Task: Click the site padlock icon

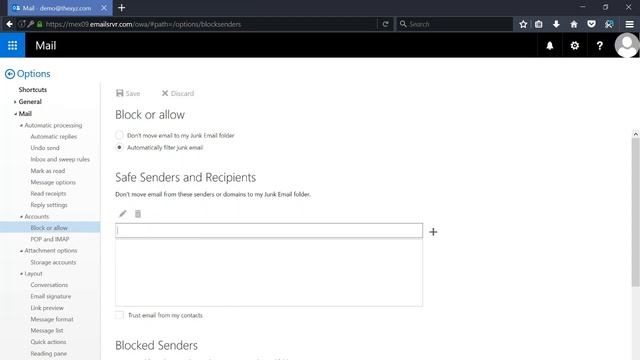Action: 39,24
